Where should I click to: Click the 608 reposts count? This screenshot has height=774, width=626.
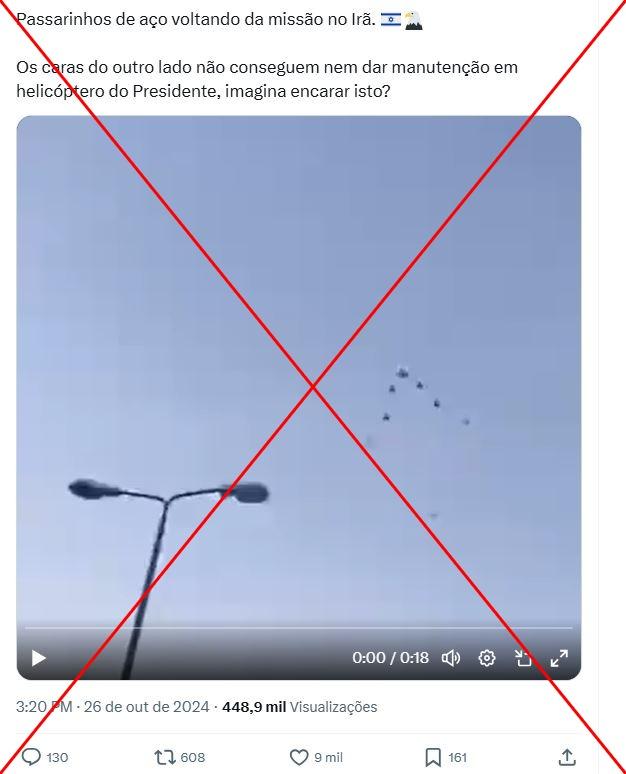[193, 757]
